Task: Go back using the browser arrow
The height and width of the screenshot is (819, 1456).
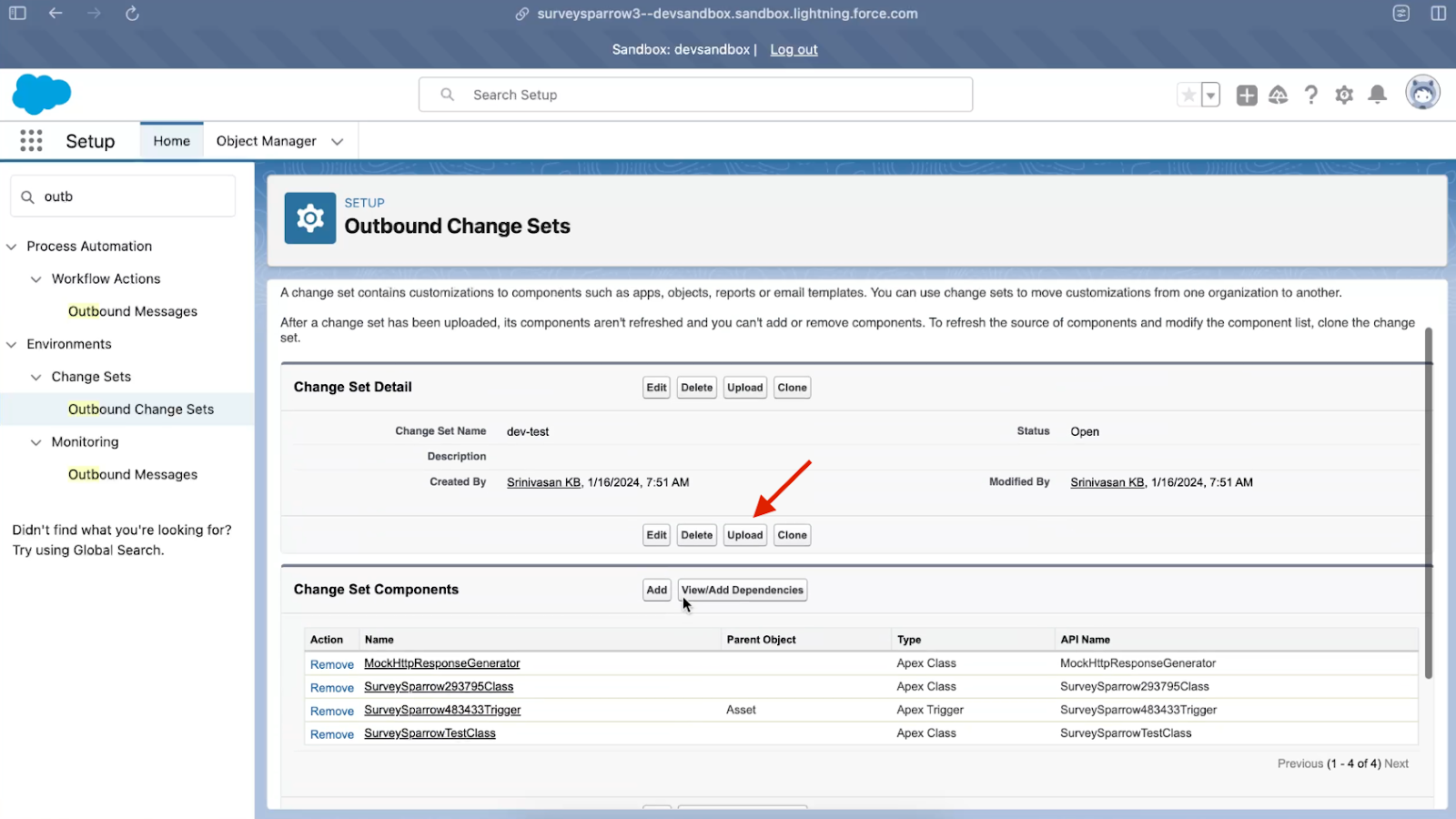Action: coord(56,14)
